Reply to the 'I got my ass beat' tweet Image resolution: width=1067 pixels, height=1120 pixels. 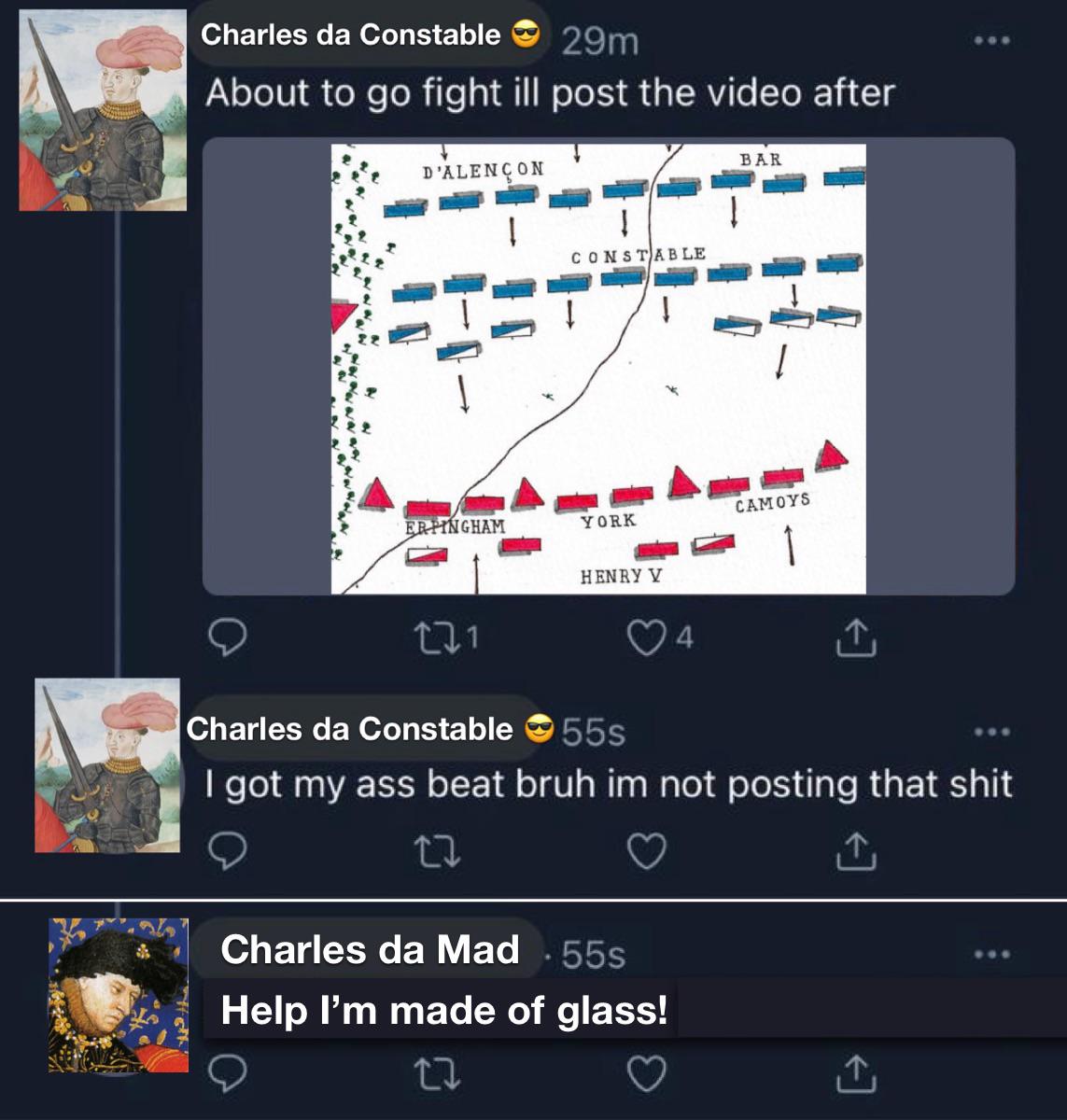(x=227, y=850)
